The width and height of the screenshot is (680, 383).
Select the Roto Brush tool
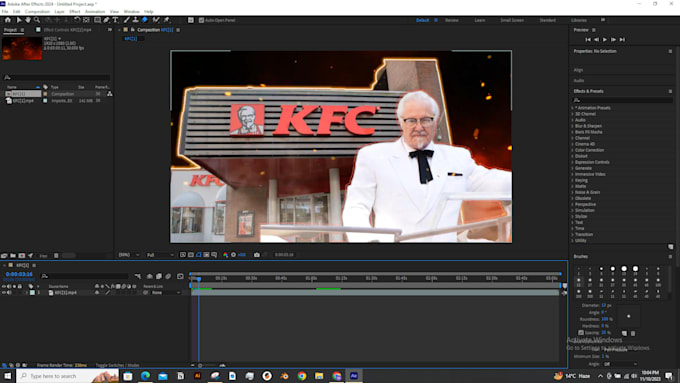[156, 20]
